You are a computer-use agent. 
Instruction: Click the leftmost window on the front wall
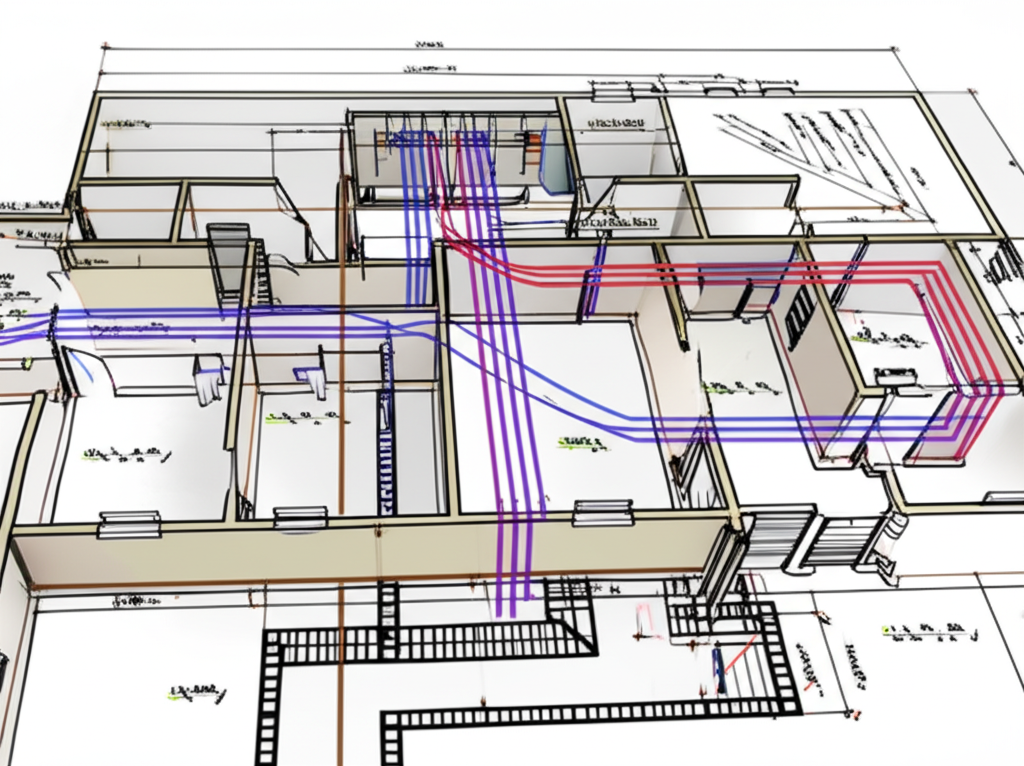pos(129,523)
